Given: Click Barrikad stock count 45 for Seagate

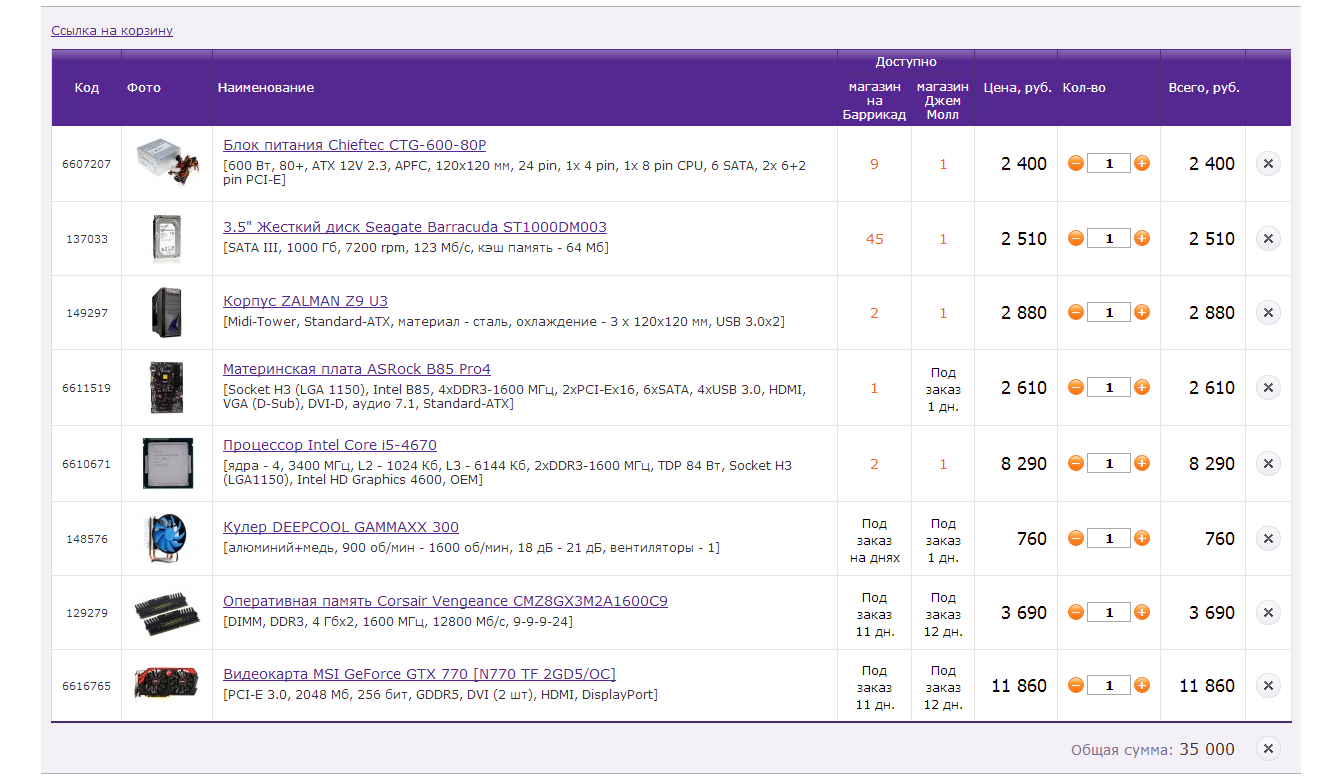Looking at the screenshot, I should point(875,239).
